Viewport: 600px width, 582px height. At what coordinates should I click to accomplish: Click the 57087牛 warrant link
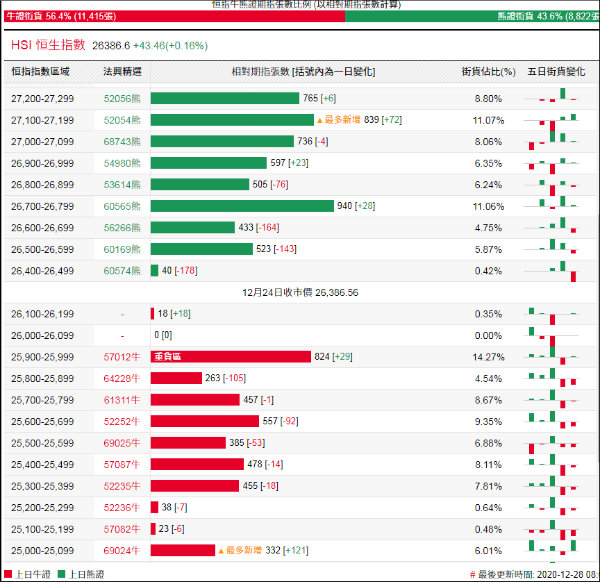(x=122, y=465)
